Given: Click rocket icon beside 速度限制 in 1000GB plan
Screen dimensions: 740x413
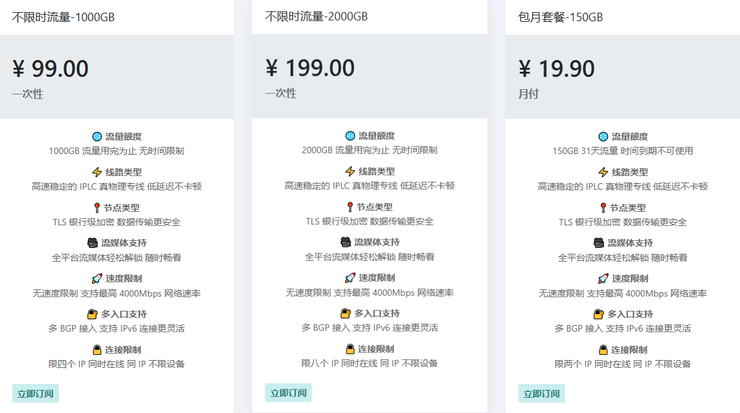Looking at the screenshot, I should click(x=97, y=278).
